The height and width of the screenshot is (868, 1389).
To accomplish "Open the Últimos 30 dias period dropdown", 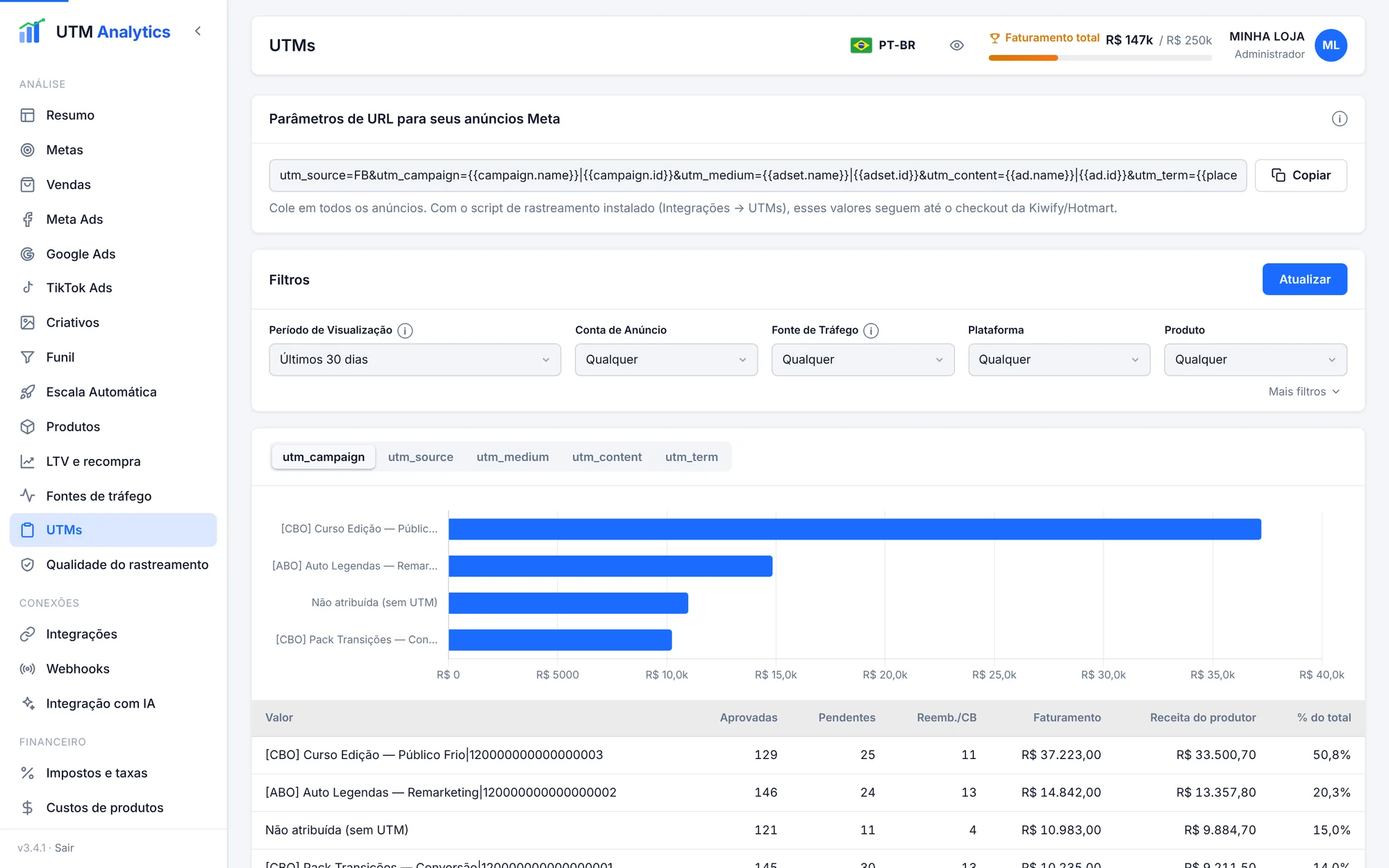I will [x=415, y=360].
